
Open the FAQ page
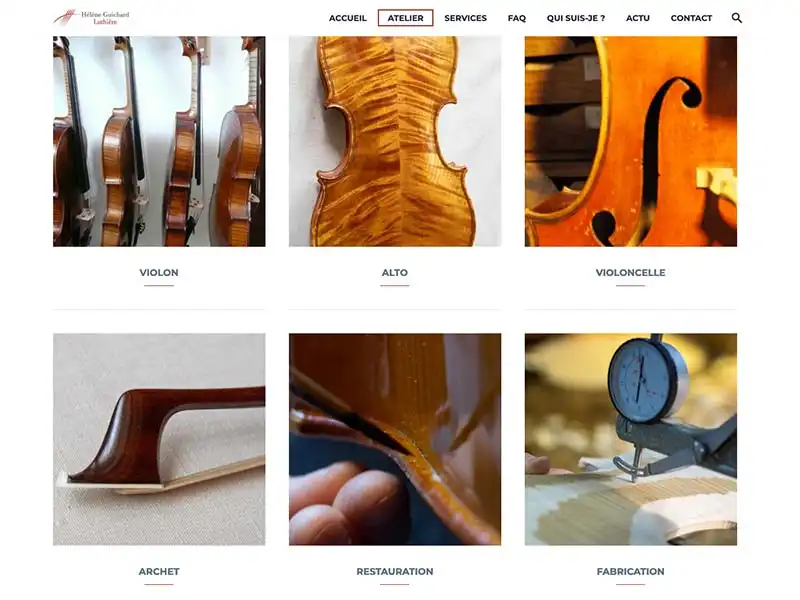(x=516, y=18)
